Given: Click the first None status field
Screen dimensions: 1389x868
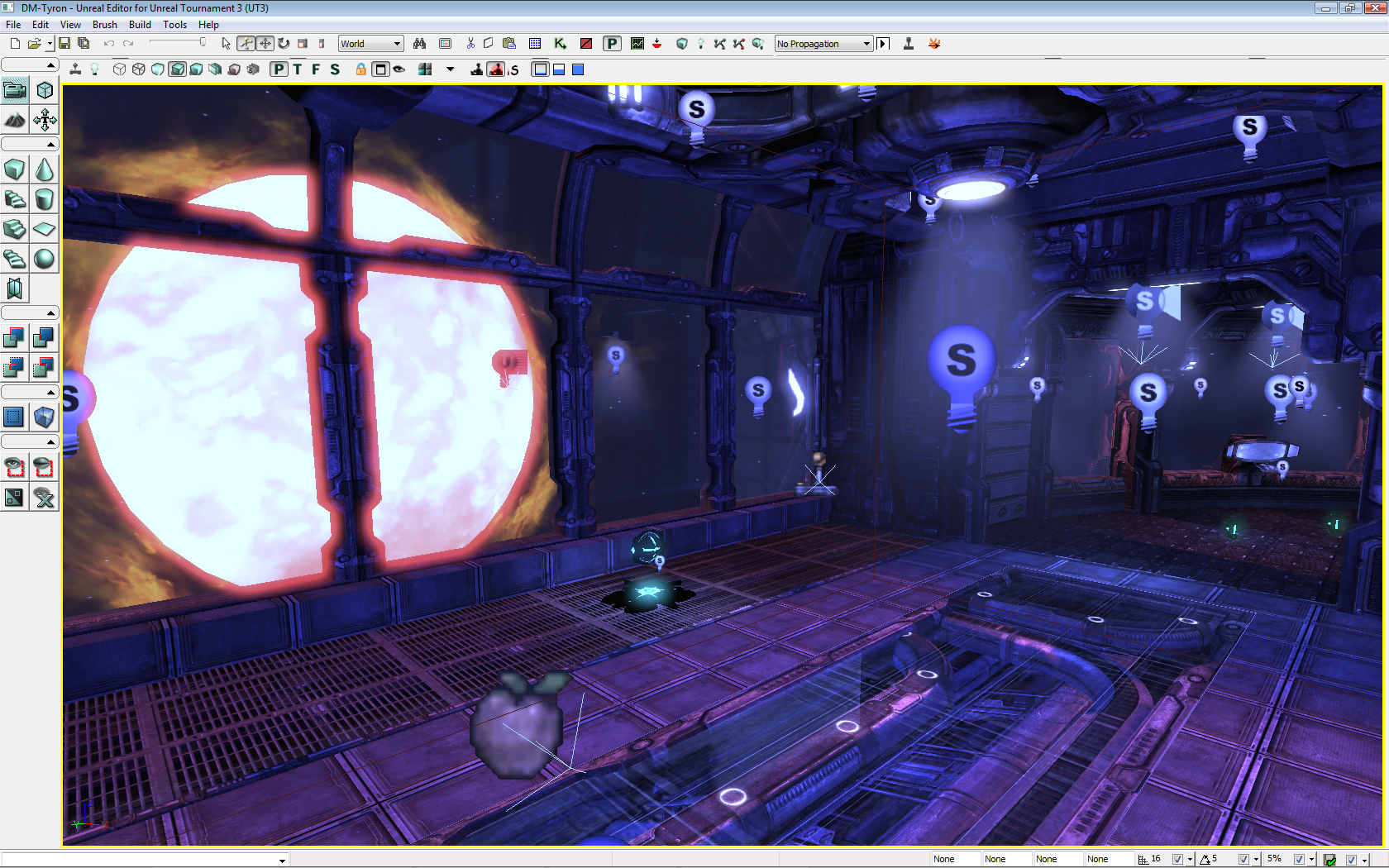Looking at the screenshot, I should [955, 860].
